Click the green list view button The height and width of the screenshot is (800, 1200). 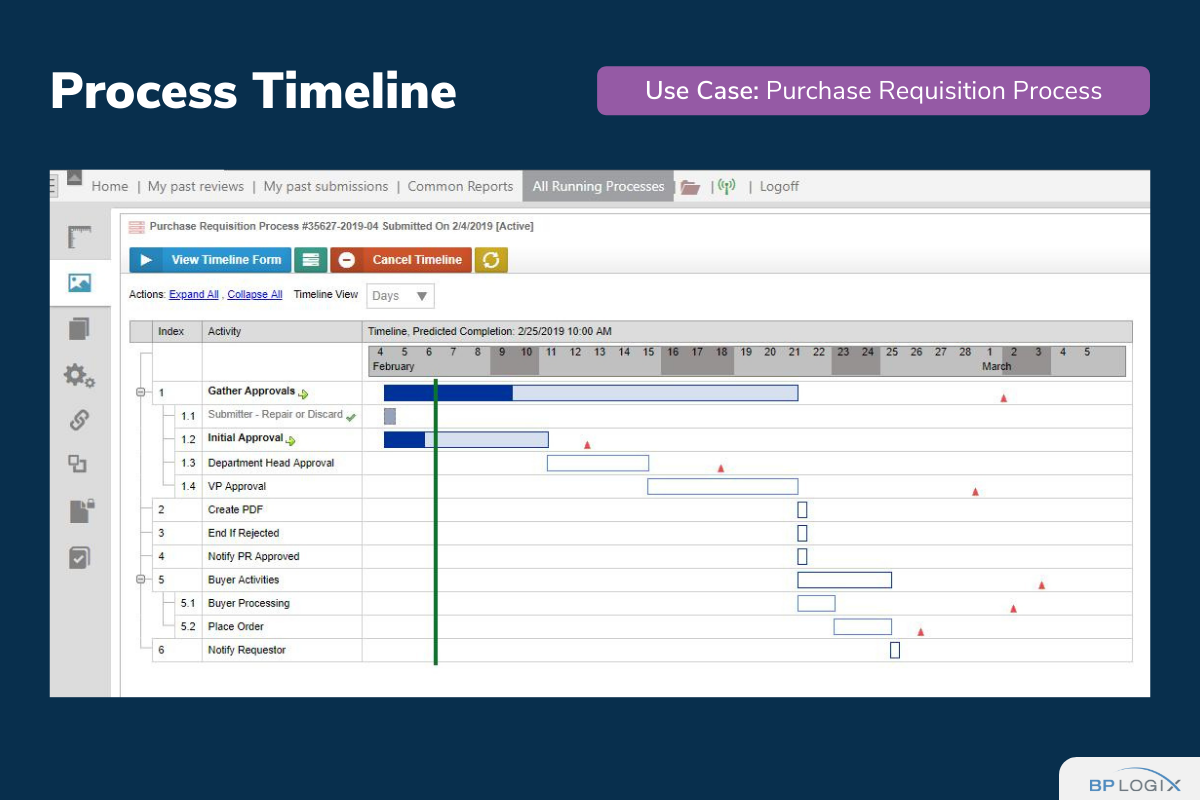311,260
